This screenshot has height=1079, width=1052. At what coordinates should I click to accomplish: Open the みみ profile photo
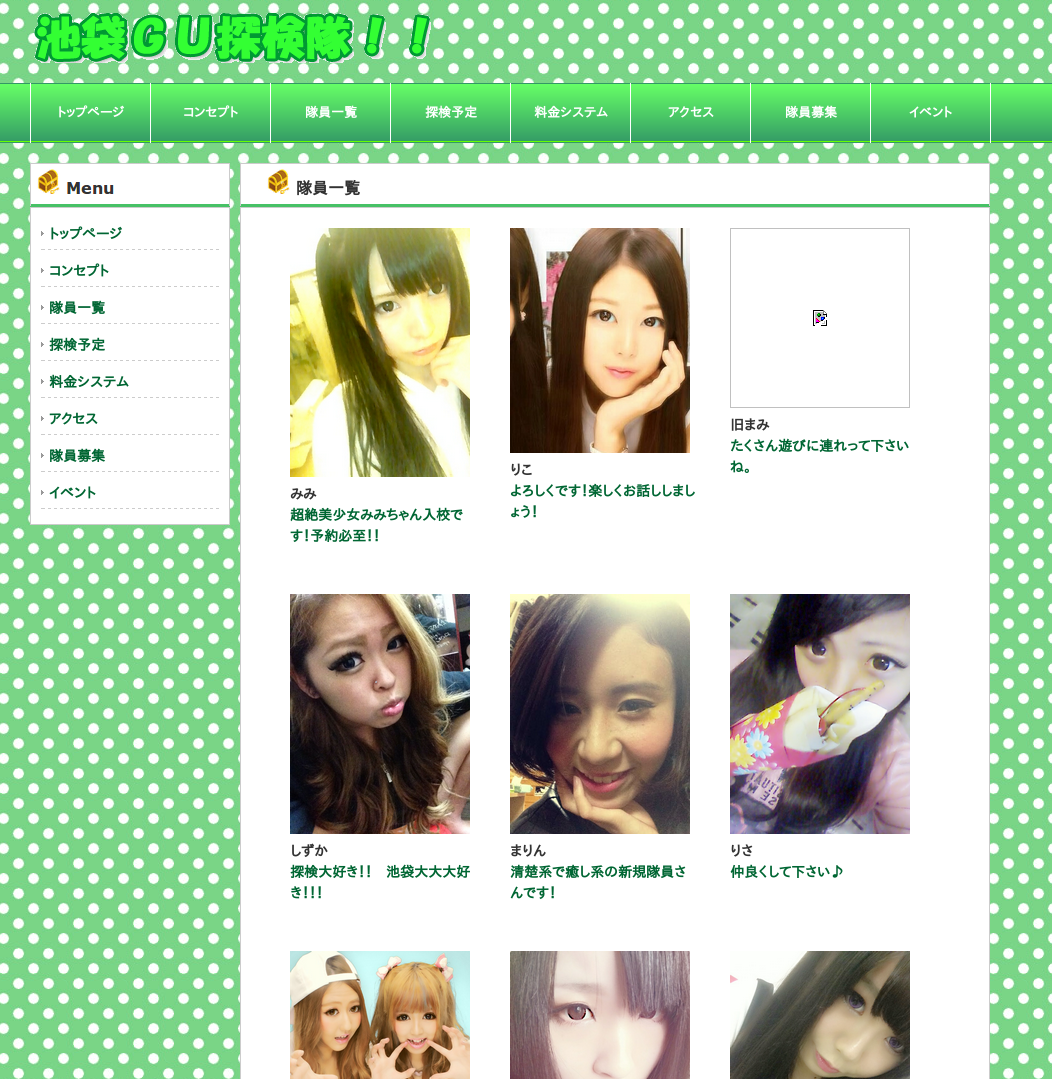tap(380, 352)
